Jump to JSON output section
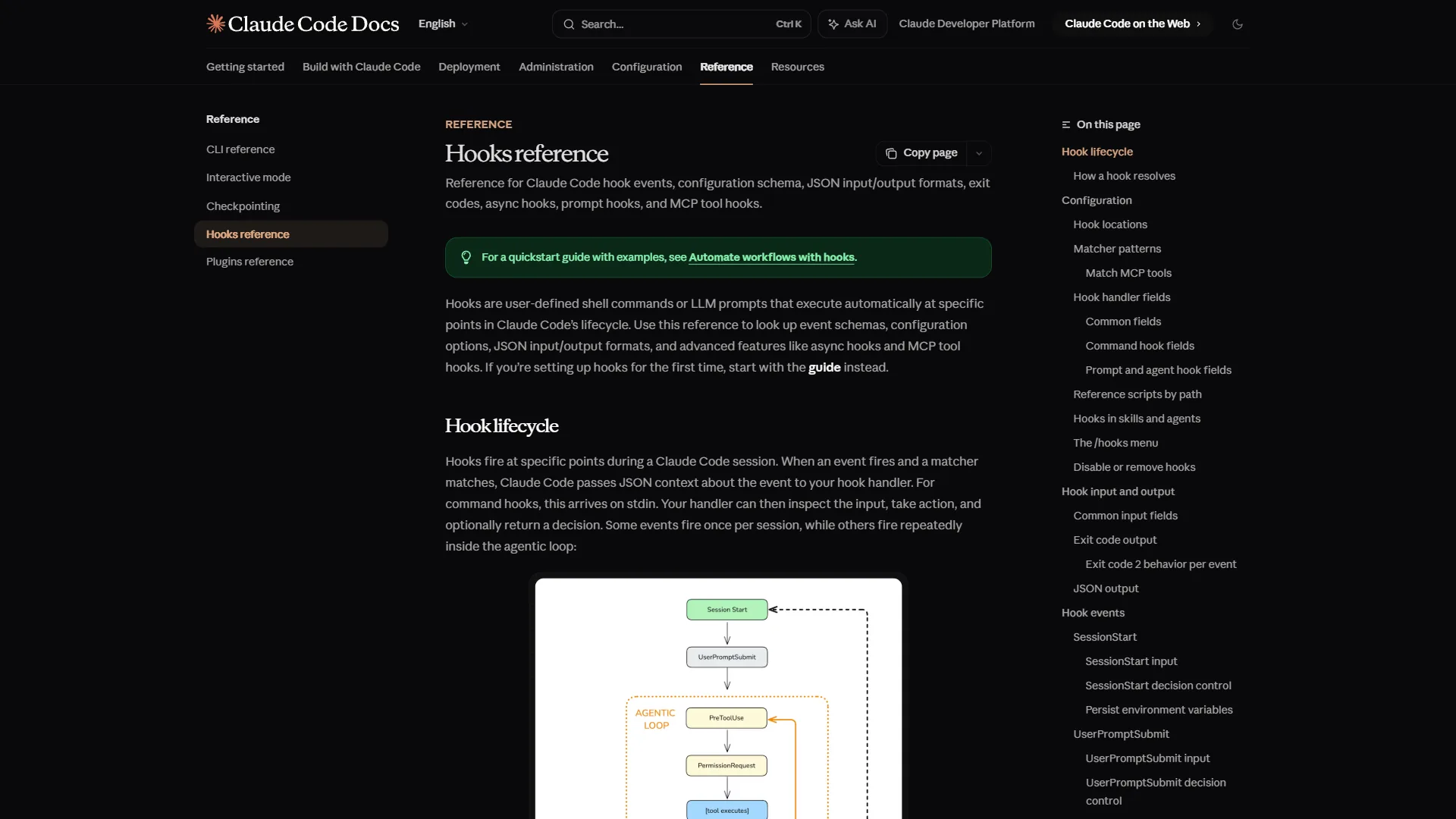Viewport: 1456px width, 819px height. point(1106,588)
